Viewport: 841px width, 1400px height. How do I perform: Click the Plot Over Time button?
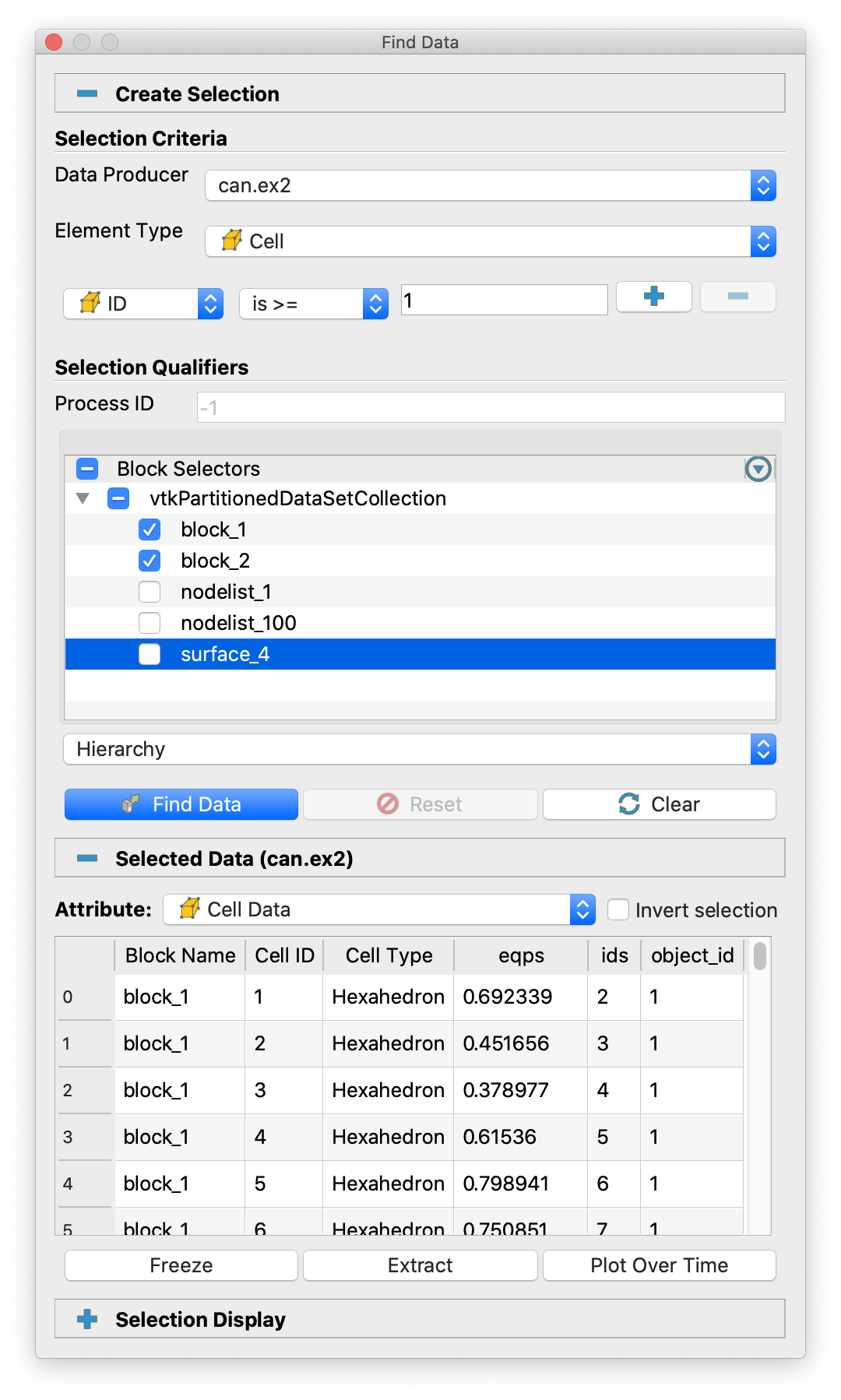(x=659, y=1265)
